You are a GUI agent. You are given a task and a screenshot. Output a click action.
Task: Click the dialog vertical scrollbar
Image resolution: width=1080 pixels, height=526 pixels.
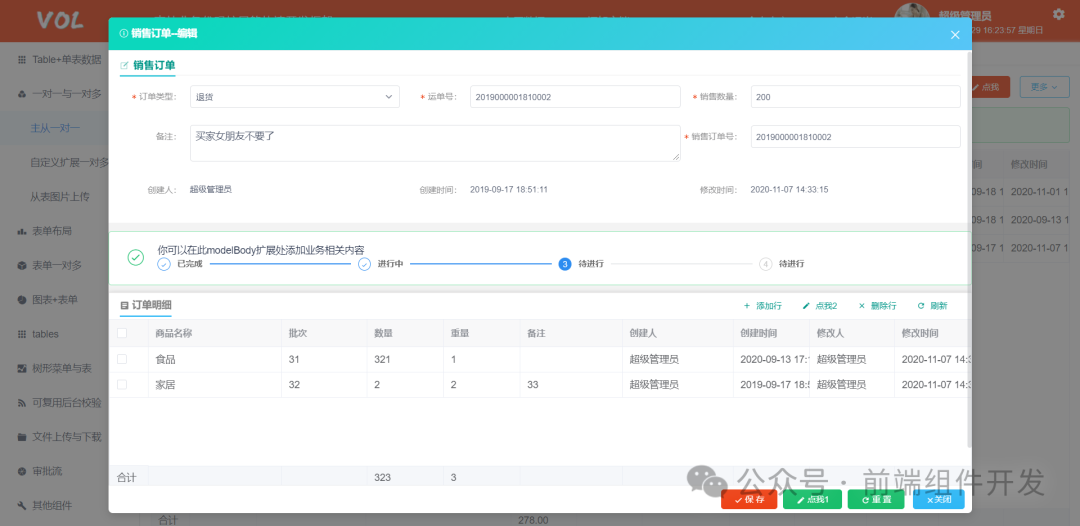pos(969,248)
